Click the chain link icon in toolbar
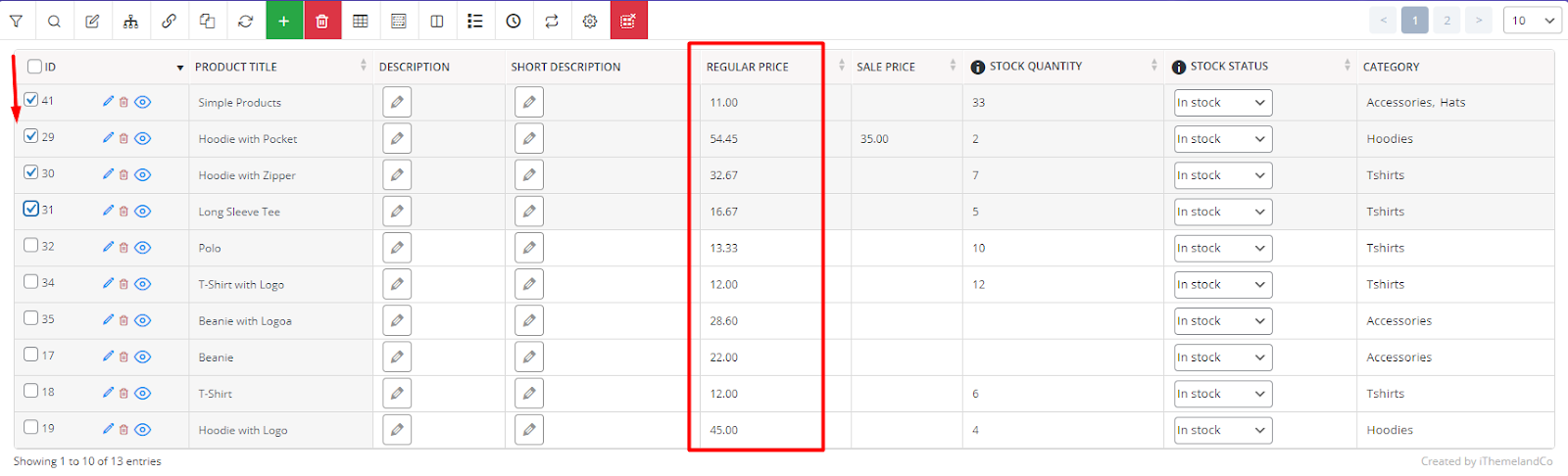Viewport: 1568px width, 476px height. [169, 21]
